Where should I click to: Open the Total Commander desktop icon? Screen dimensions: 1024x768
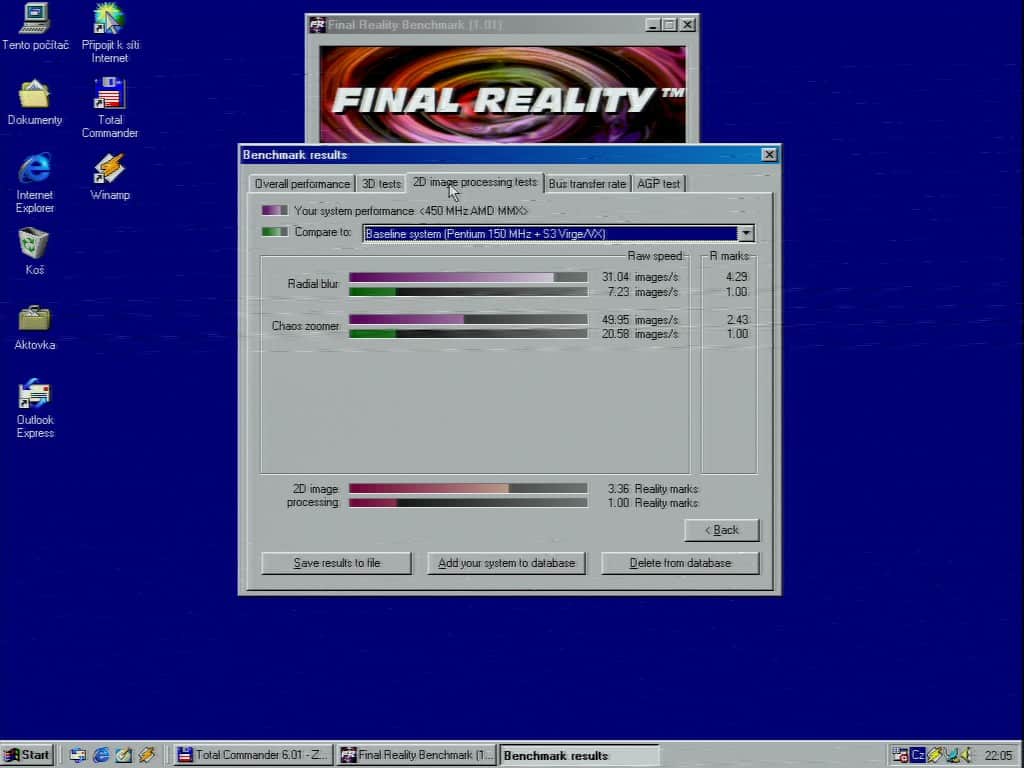110,108
